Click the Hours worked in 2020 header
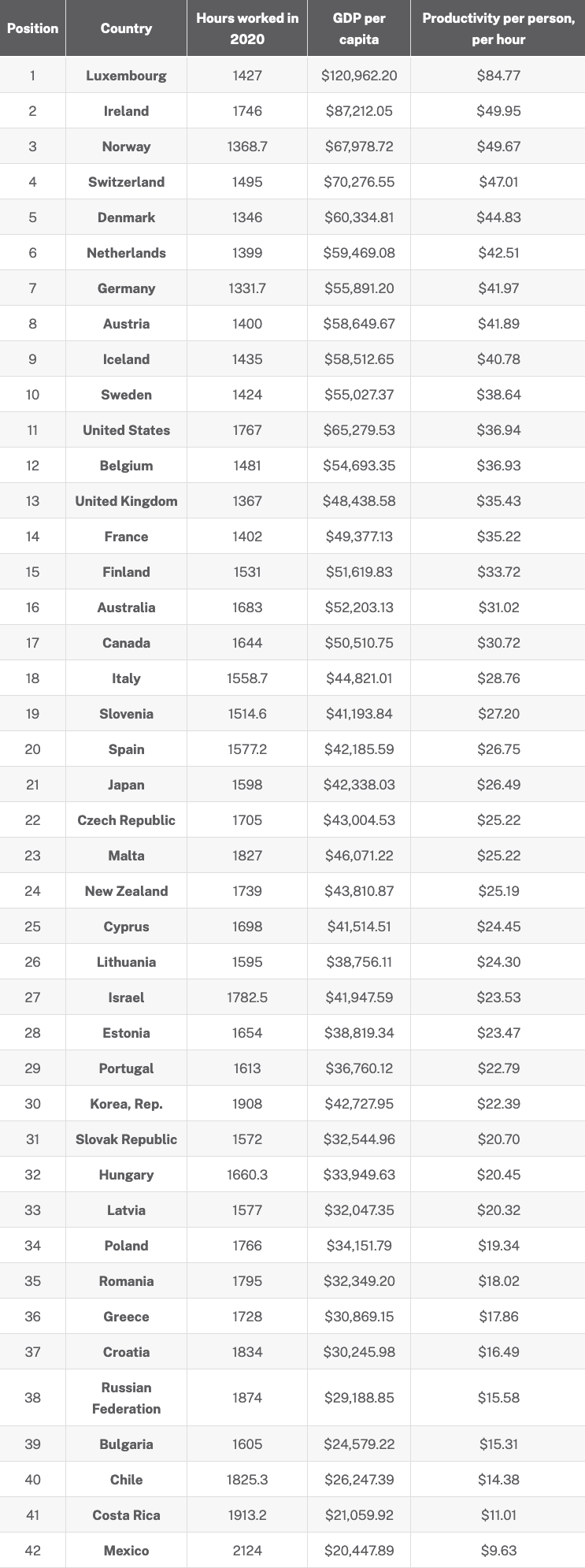585x1568 pixels. (247, 28)
